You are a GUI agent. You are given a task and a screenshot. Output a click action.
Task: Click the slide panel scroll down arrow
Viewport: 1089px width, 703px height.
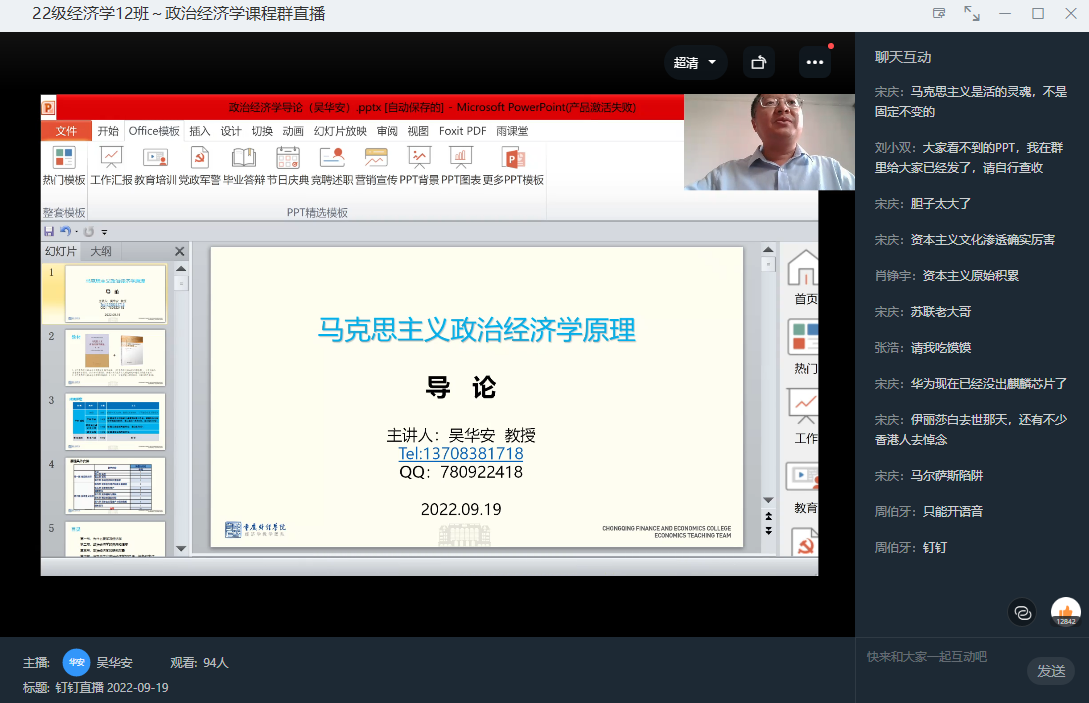[181, 548]
